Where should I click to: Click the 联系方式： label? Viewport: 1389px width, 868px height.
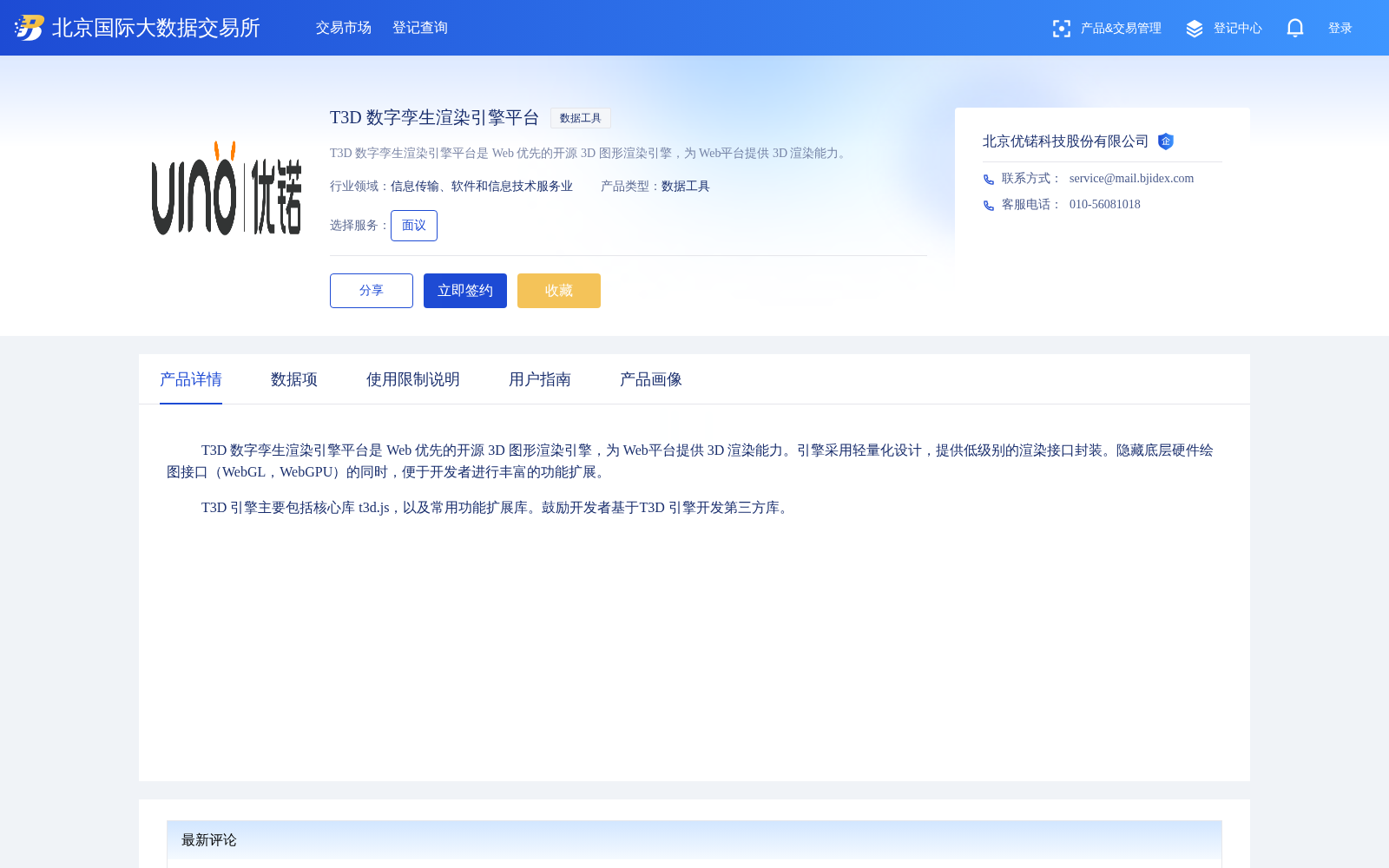click(1031, 178)
